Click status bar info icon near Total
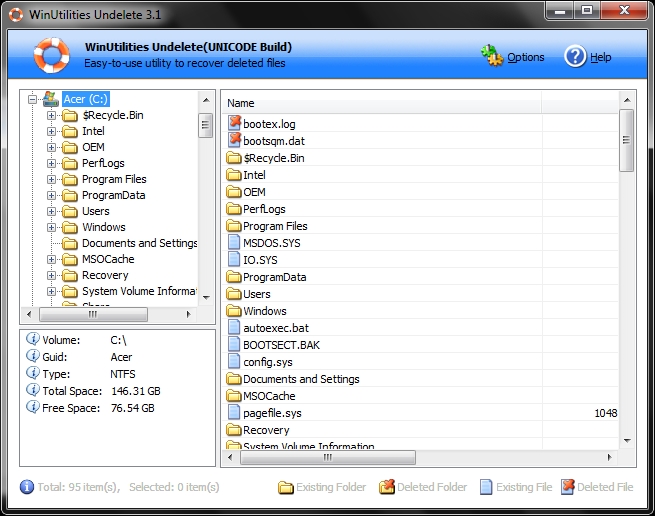 coord(27,487)
